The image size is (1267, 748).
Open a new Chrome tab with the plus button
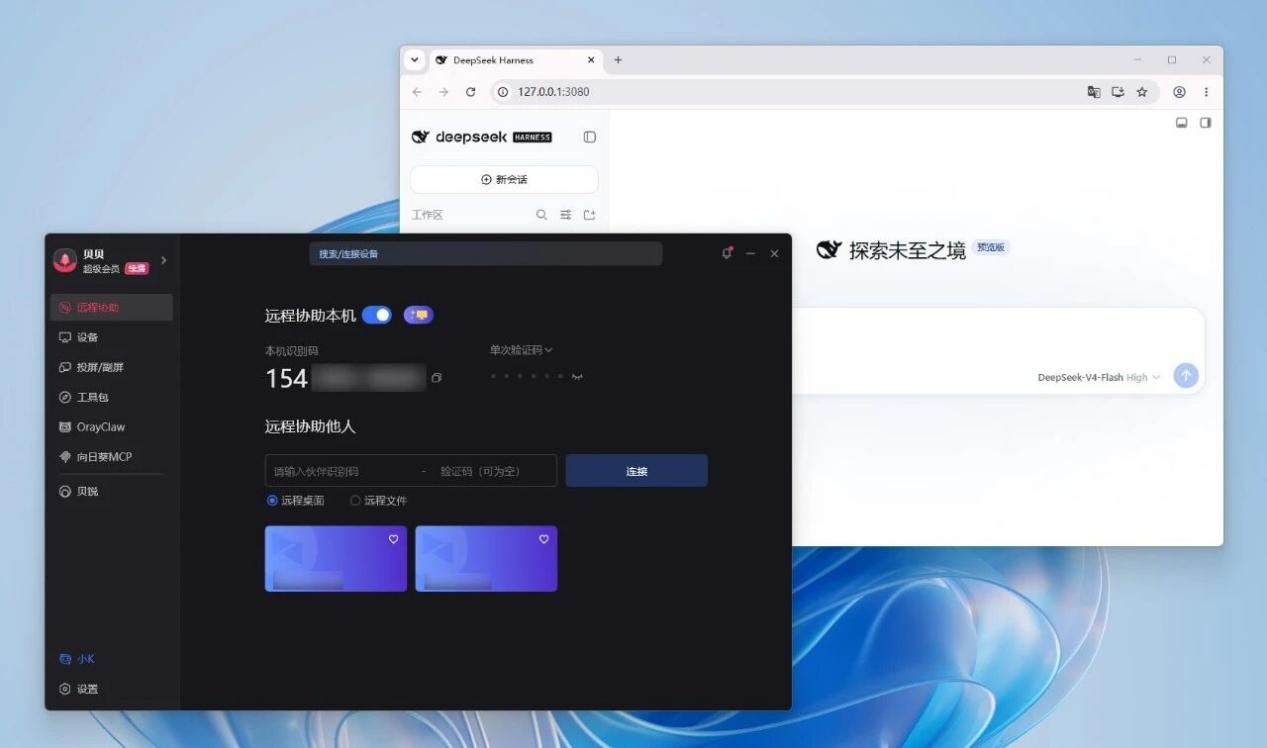click(618, 60)
